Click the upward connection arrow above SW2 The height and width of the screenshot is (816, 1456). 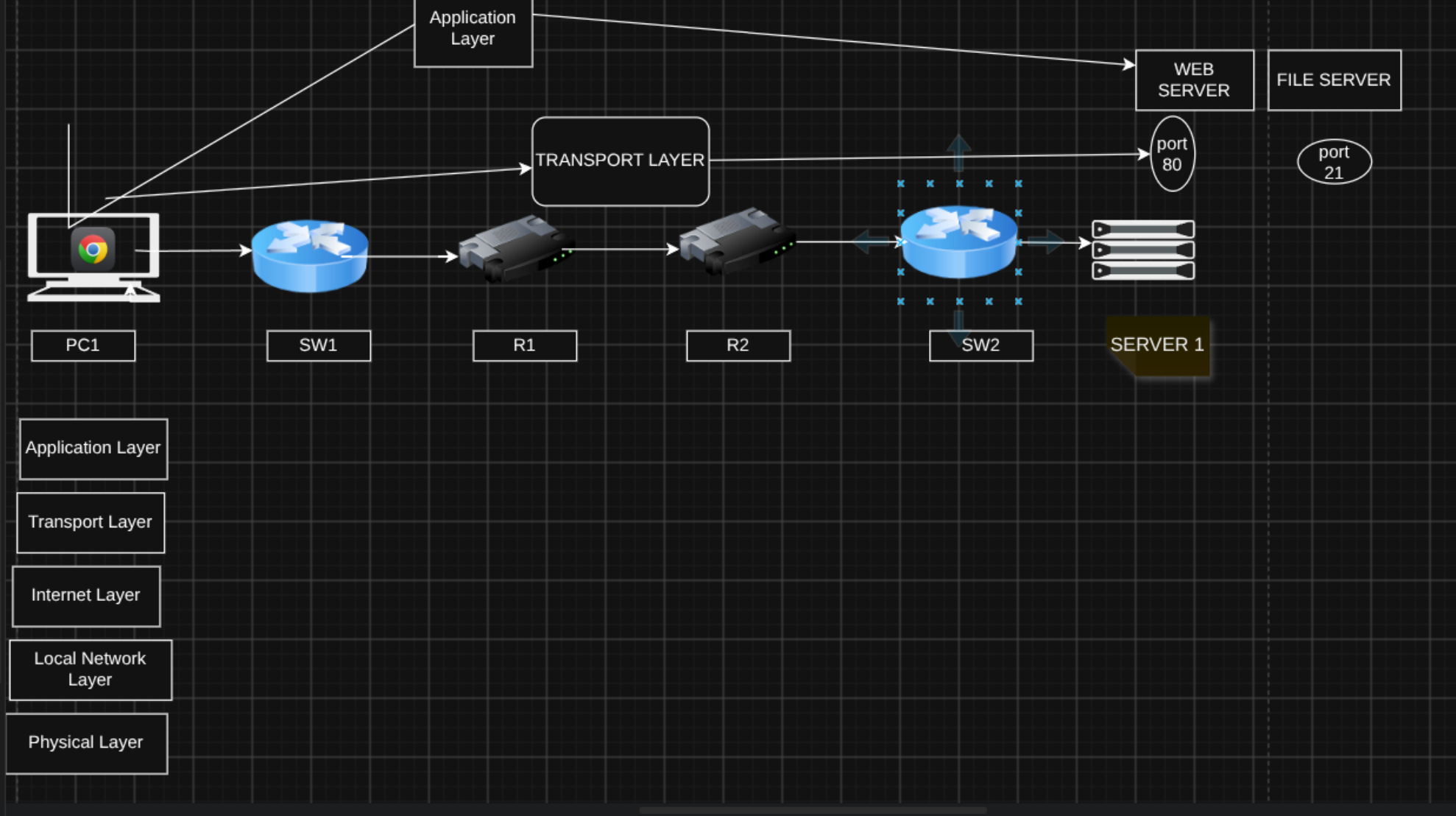pos(958,152)
